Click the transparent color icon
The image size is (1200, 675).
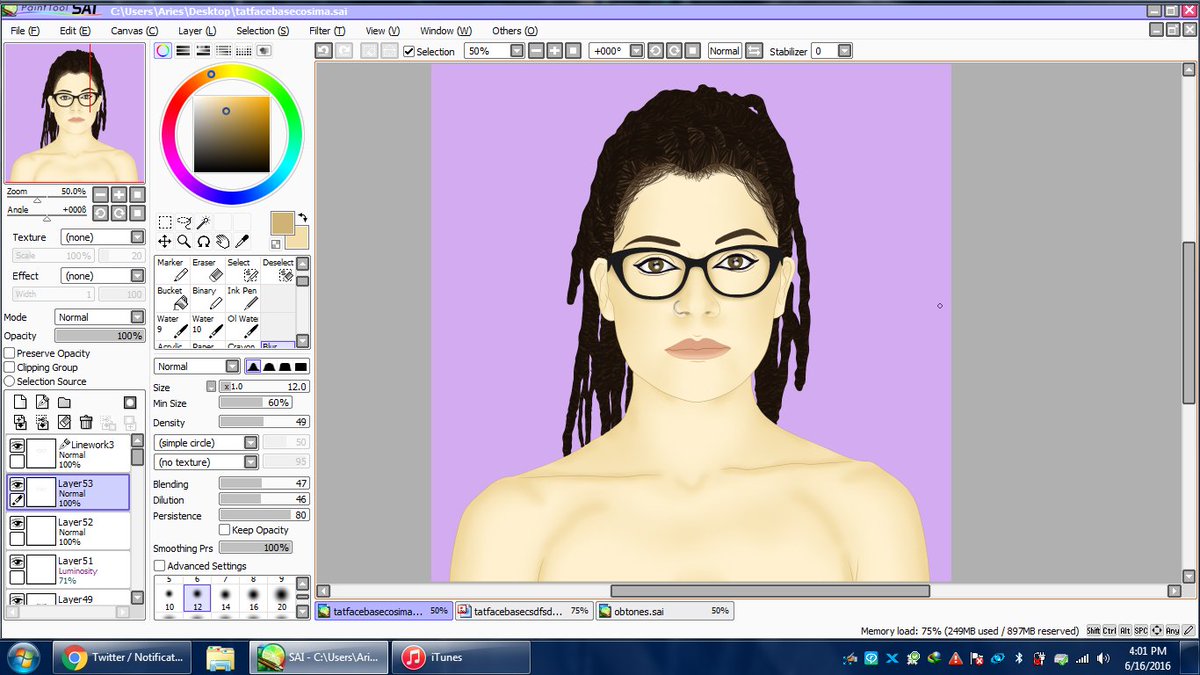[276, 244]
